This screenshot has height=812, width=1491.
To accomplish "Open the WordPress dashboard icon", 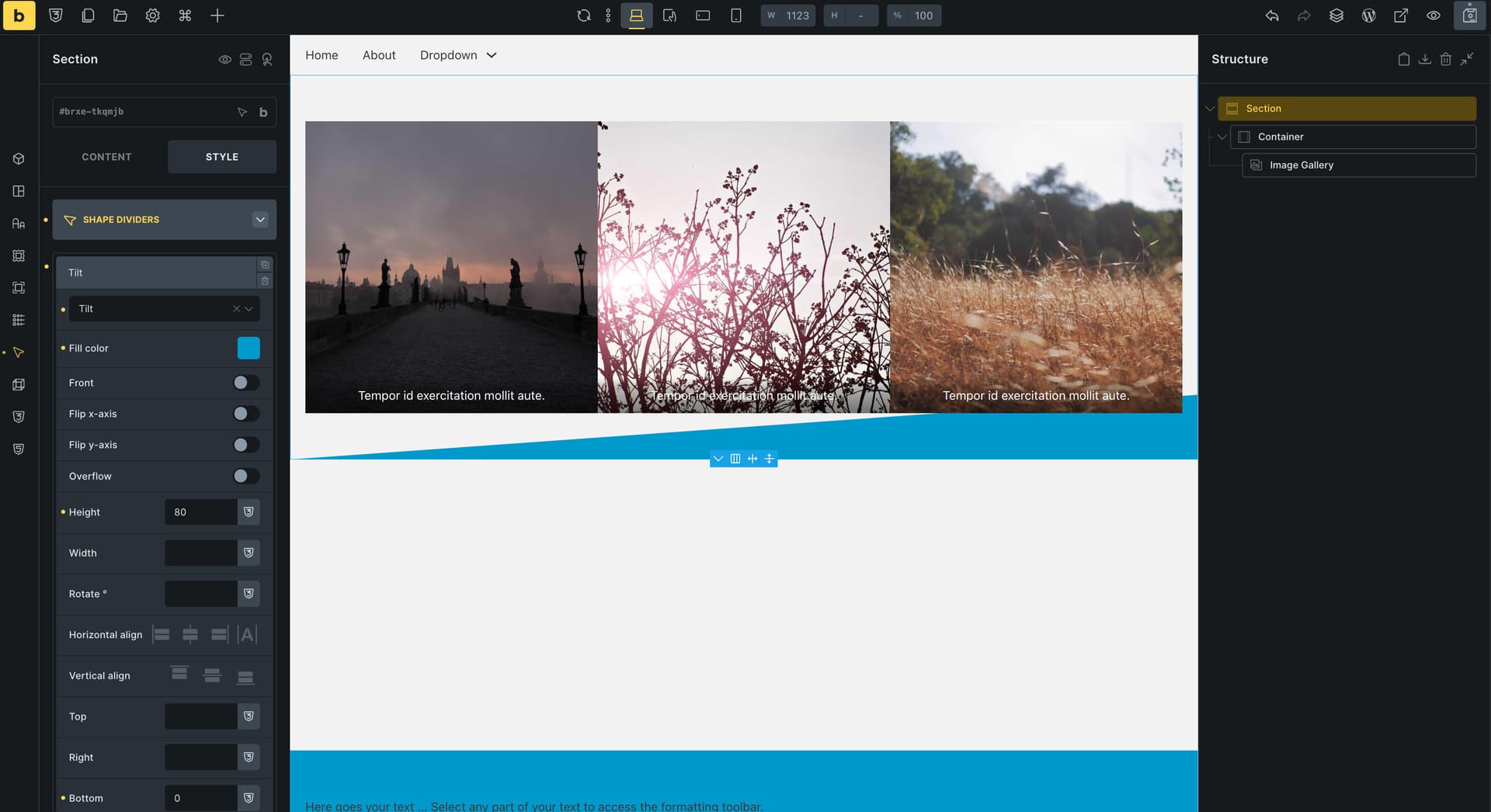I will tap(1369, 16).
